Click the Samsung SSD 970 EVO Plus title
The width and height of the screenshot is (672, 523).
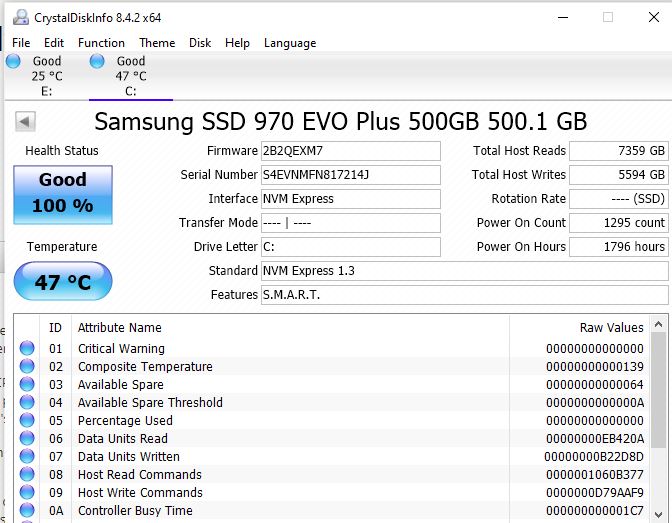[341, 121]
